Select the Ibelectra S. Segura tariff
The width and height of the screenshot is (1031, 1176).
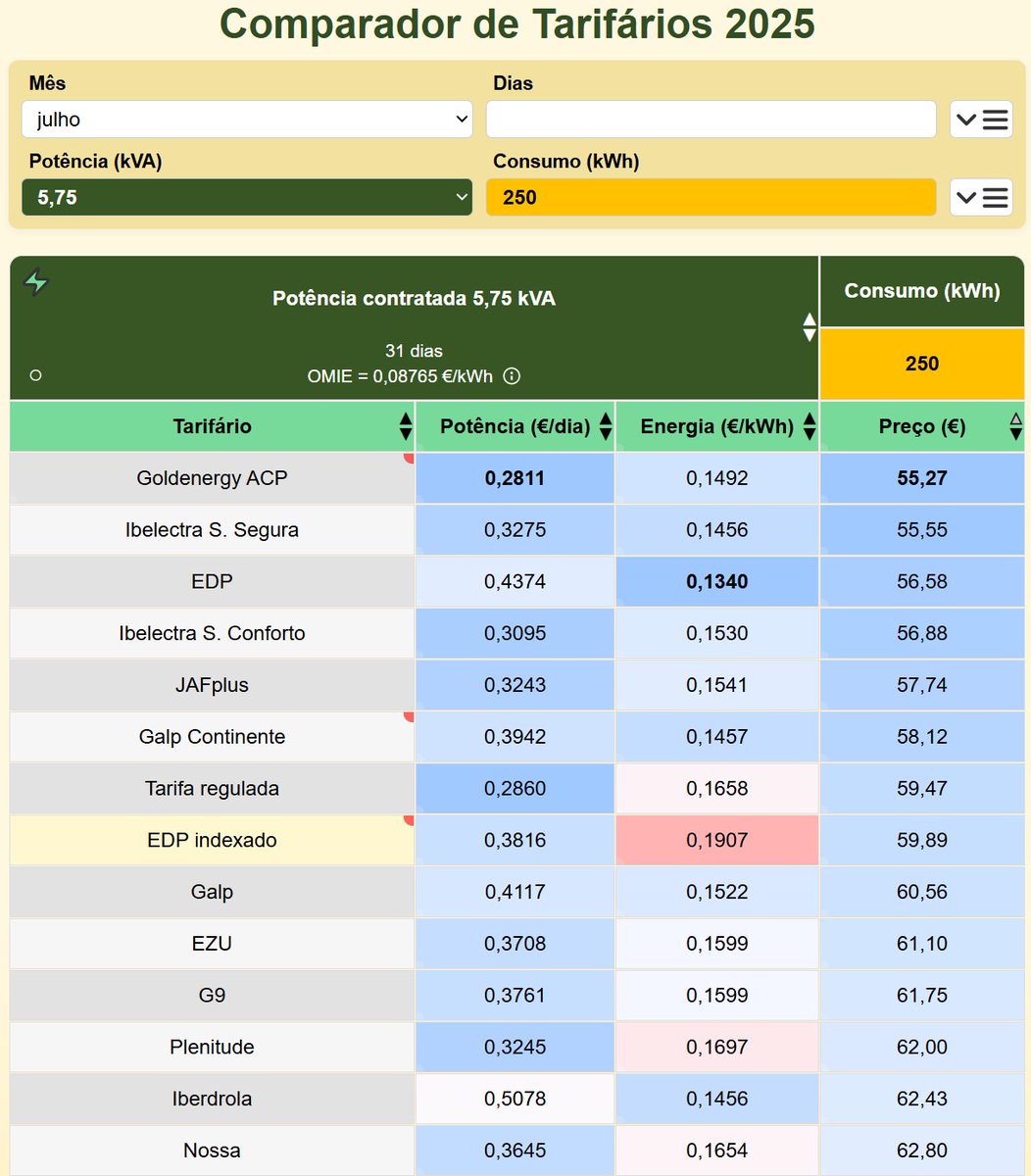pos(213,530)
